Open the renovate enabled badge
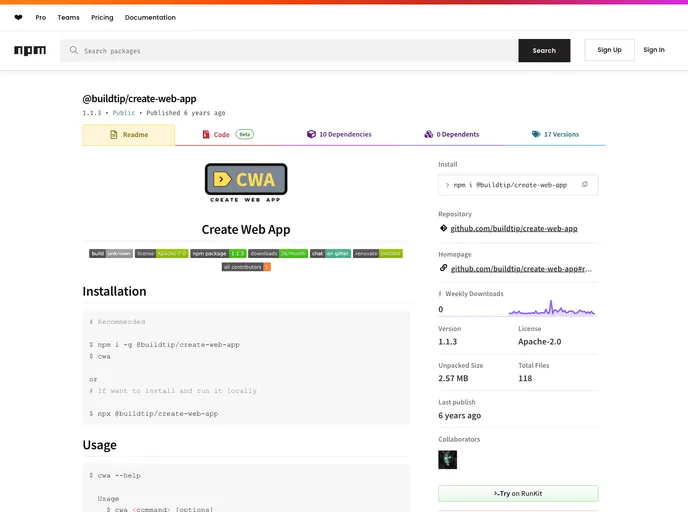 (x=378, y=254)
